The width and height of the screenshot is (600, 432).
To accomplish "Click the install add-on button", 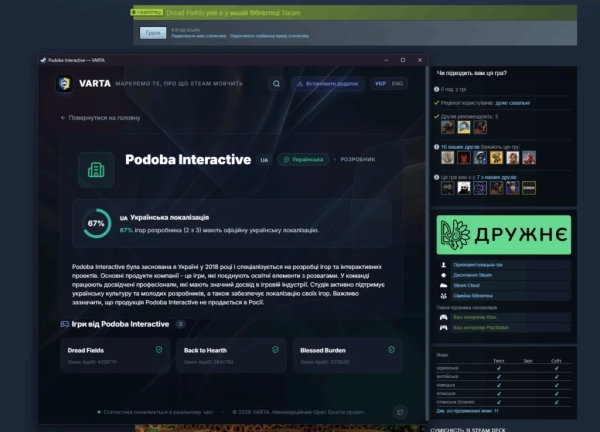I will click(x=328, y=83).
